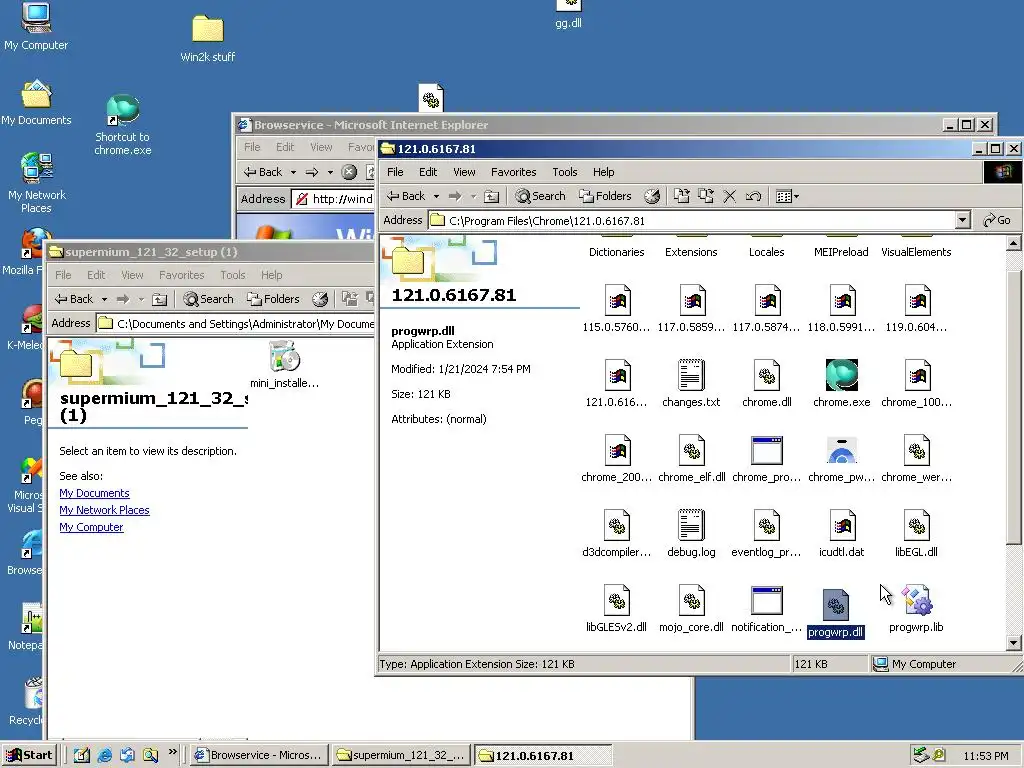
Task: Click Move To icon in 121.0.6167.81 toolbar
Action: 682,196
